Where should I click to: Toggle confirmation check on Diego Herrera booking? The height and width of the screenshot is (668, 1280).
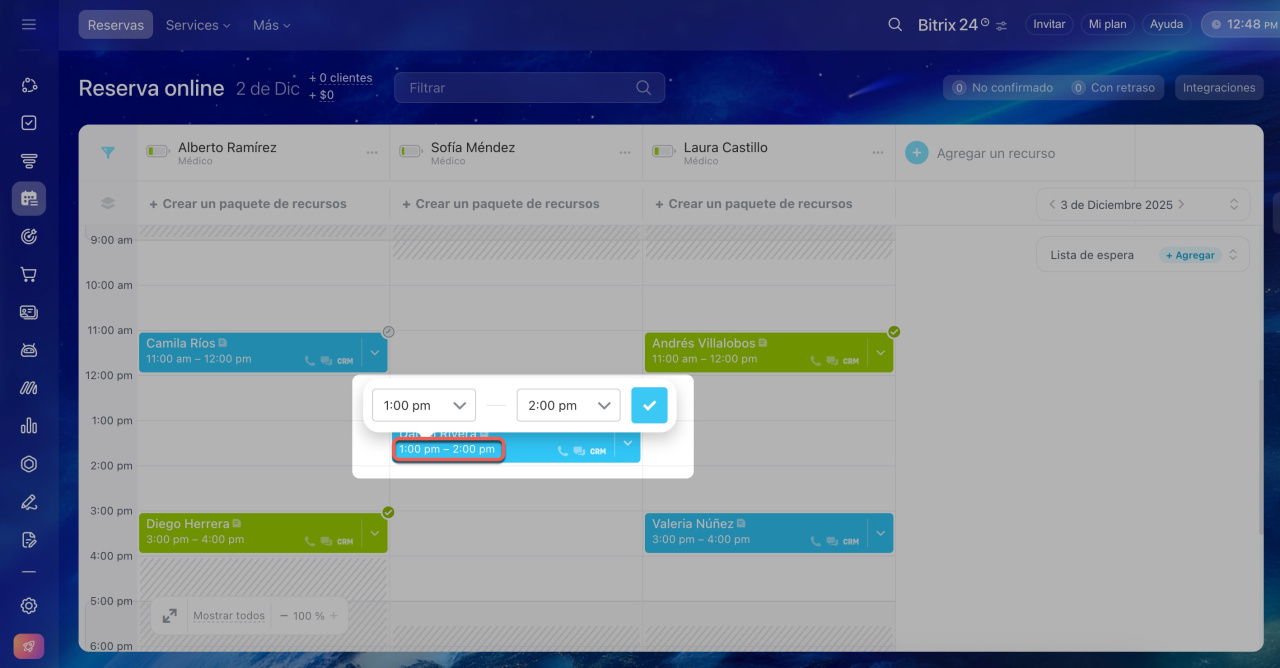click(388, 512)
